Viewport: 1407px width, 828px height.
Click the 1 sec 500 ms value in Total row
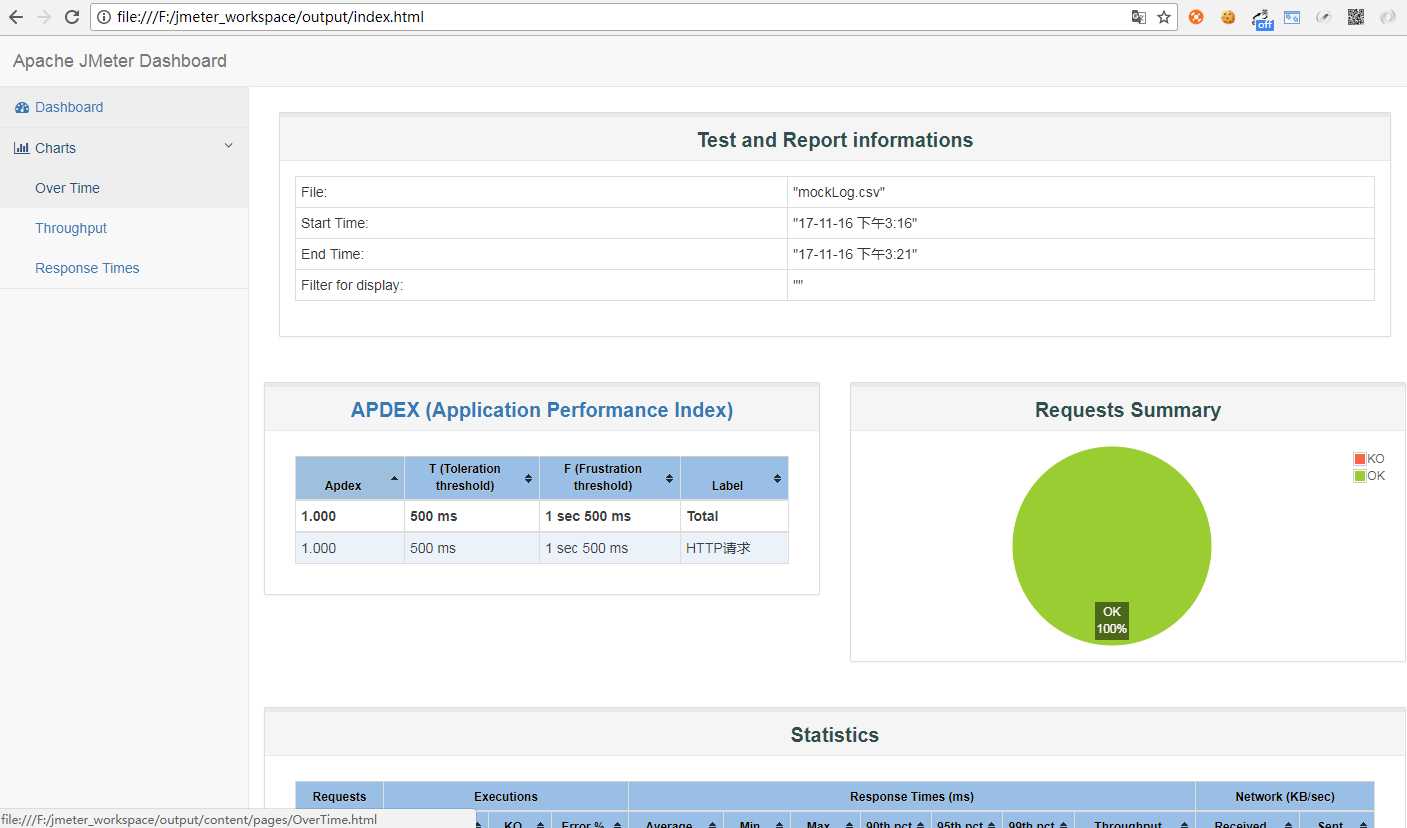pyautogui.click(x=588, y=516)
